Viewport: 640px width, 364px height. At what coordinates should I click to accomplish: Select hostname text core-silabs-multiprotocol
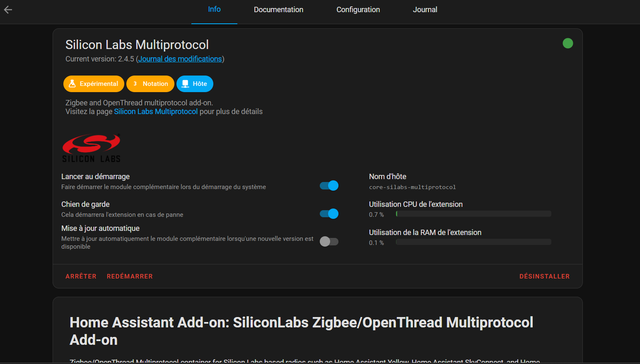(412, 187)
